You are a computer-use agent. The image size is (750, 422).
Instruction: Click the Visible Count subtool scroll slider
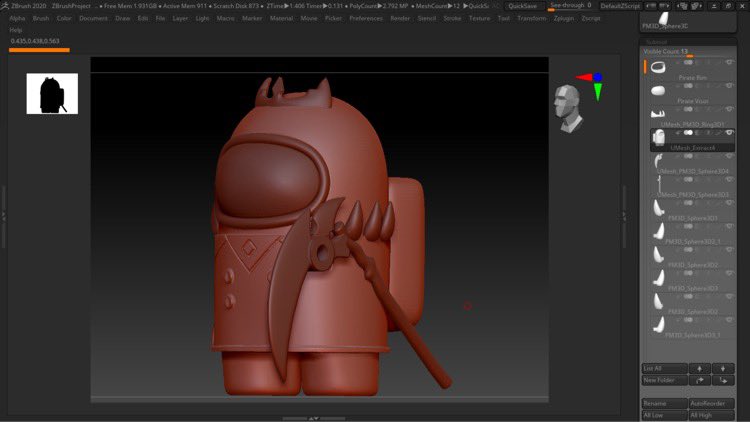[x=688, y=52]
